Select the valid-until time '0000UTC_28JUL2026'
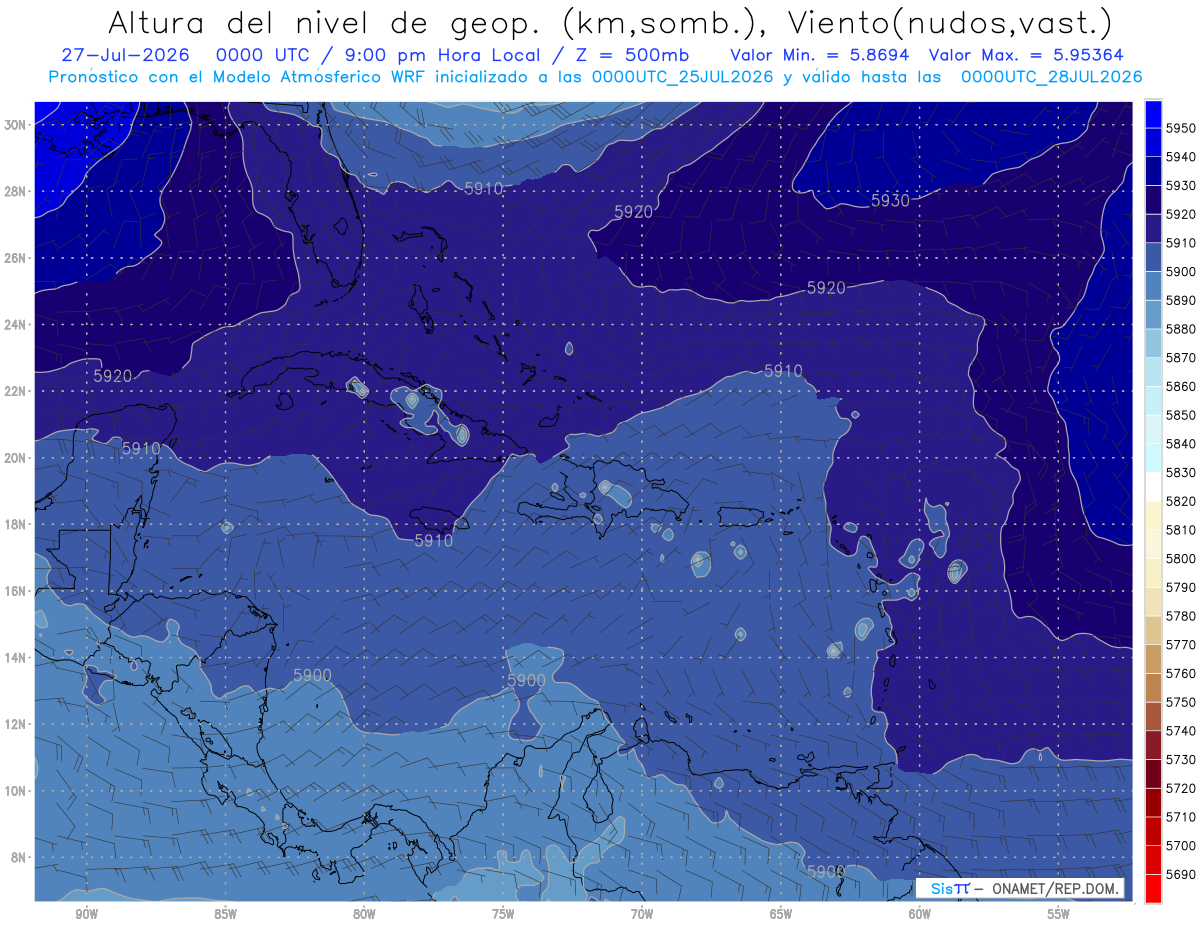Viewport: 1200px width, 927px height. coord(1051,76)
